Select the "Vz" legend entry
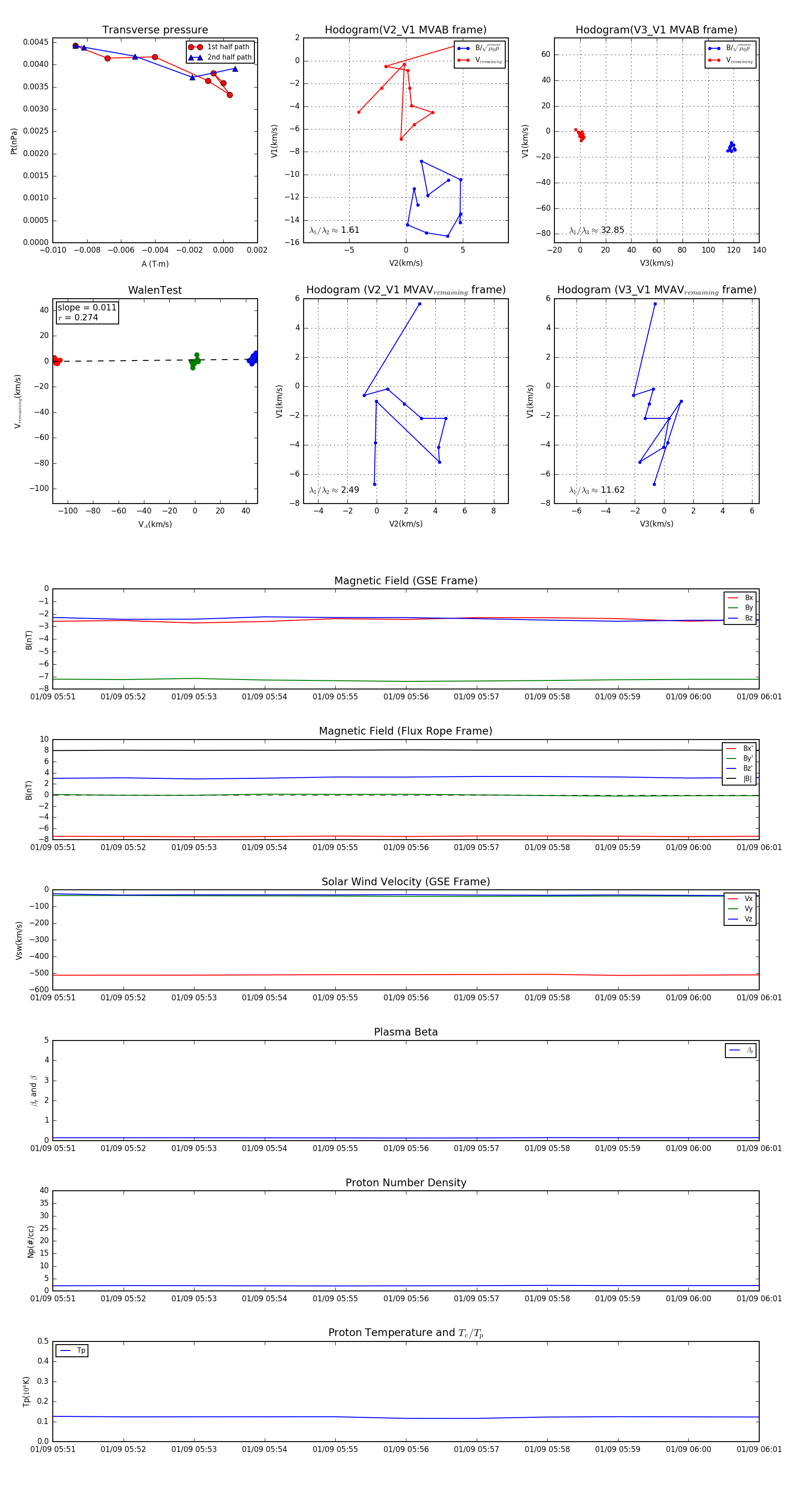This screenshot has height=1489, width=812. (740, 919)
